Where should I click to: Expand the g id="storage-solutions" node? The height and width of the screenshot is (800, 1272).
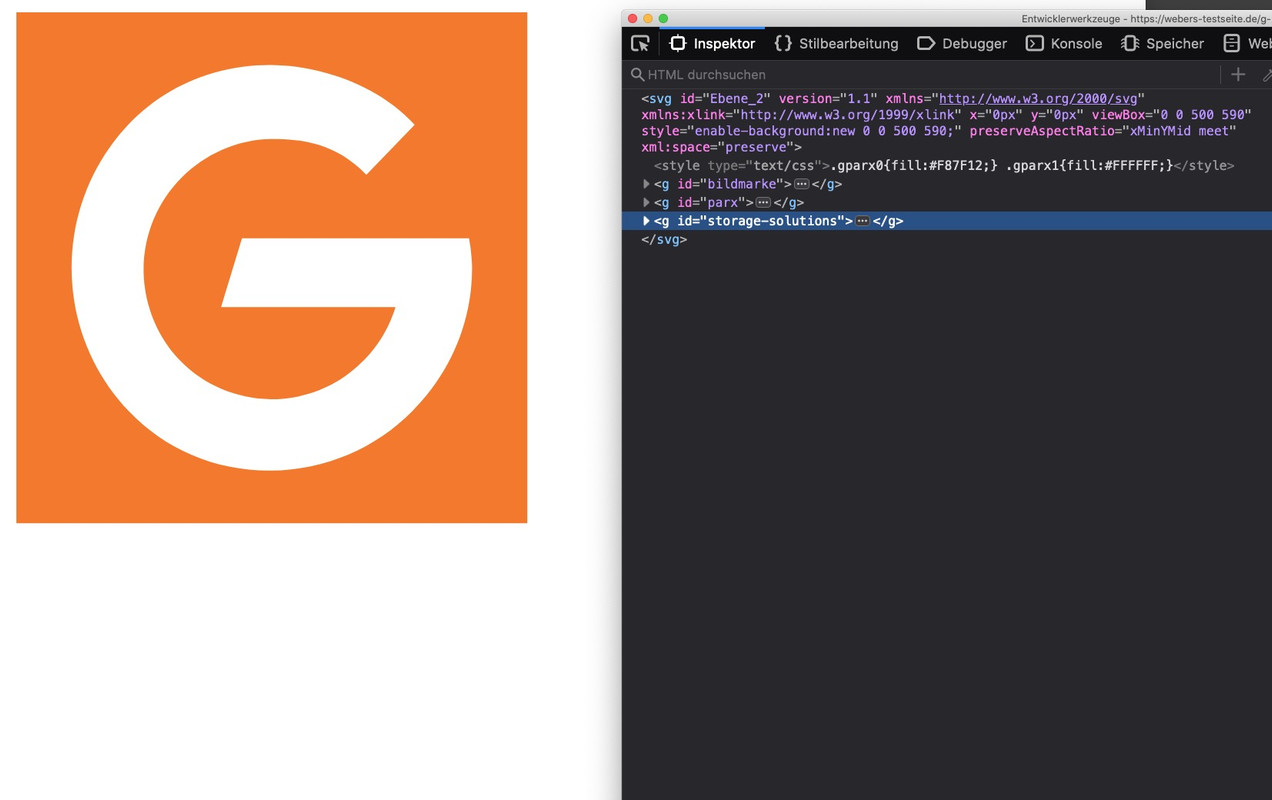[x=646, y=221]
